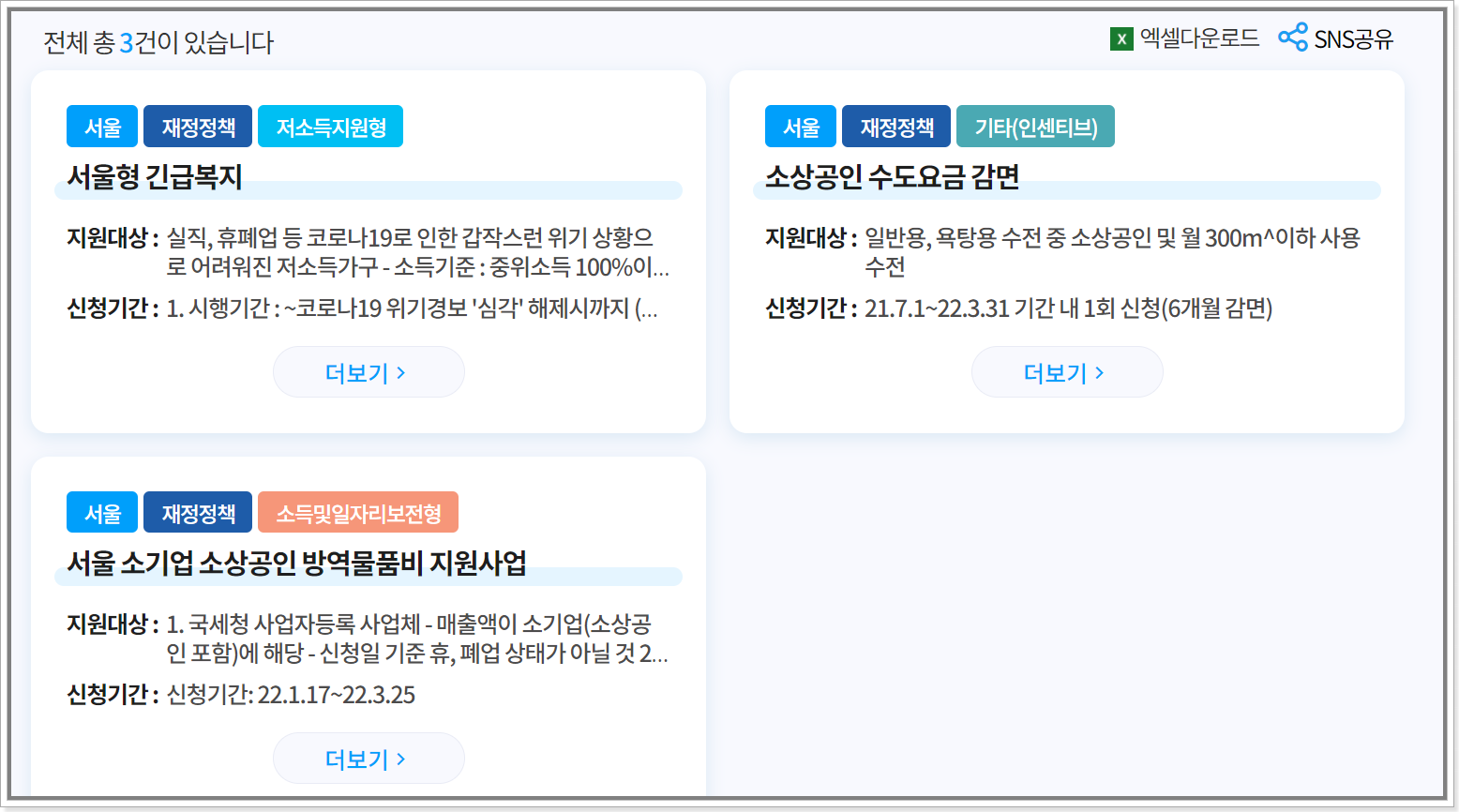Viewport: 1459px width, 812px height.
Task: Expand 더보기 on 소상공인 수도요금 감면 card
Action: pyautogui.click(x=1066, y=371)
